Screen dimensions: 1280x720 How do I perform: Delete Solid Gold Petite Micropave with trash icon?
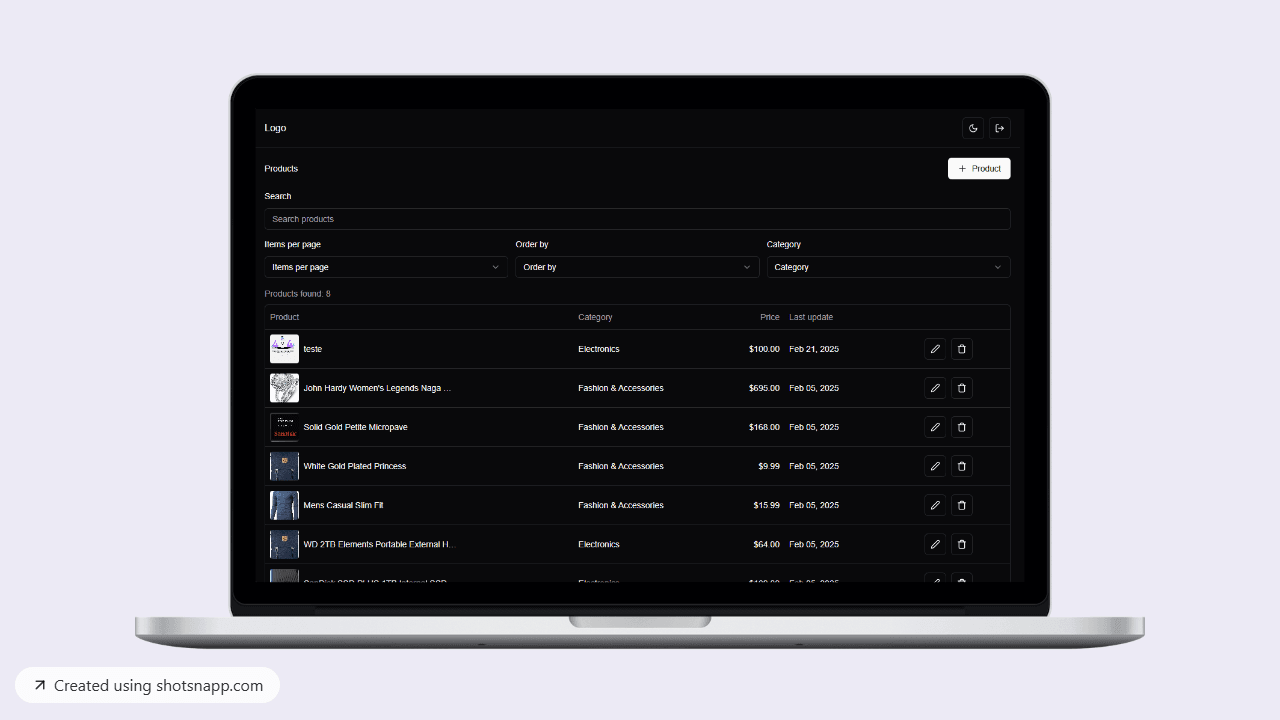[x=961, y=427]
